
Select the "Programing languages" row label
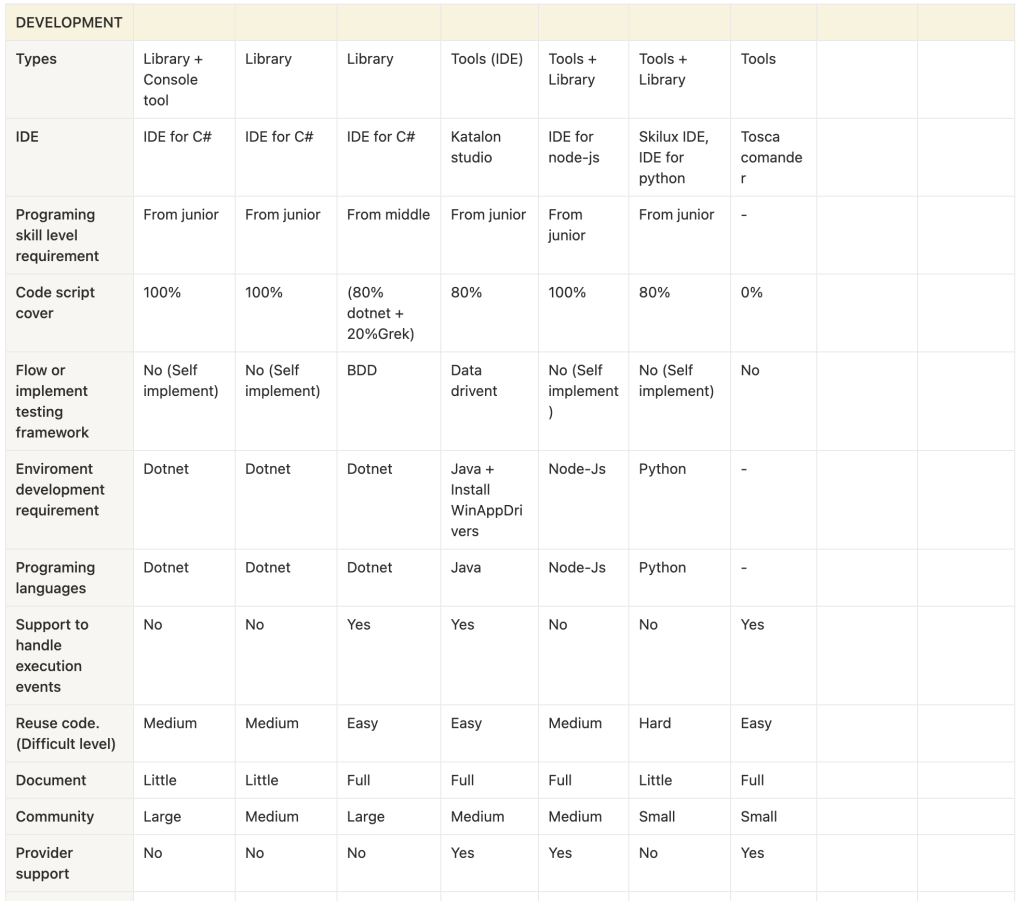[56, 578]
